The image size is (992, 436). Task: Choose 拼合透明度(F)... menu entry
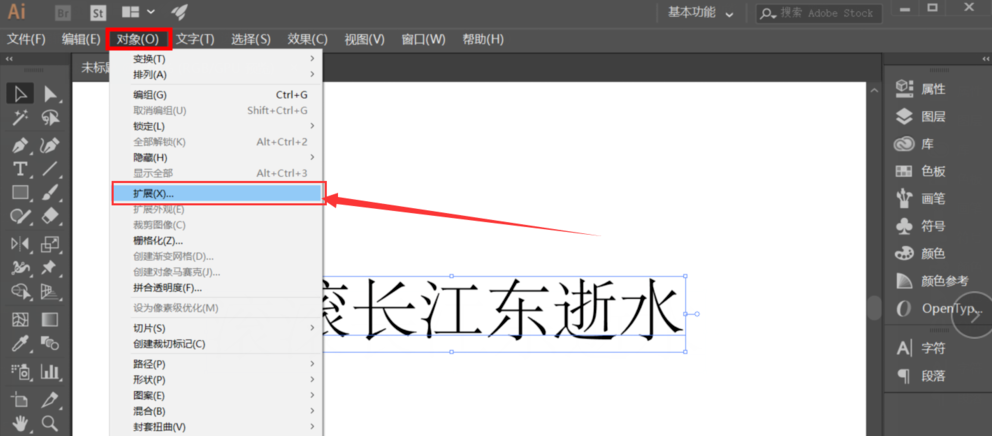[x=217, y=288]
